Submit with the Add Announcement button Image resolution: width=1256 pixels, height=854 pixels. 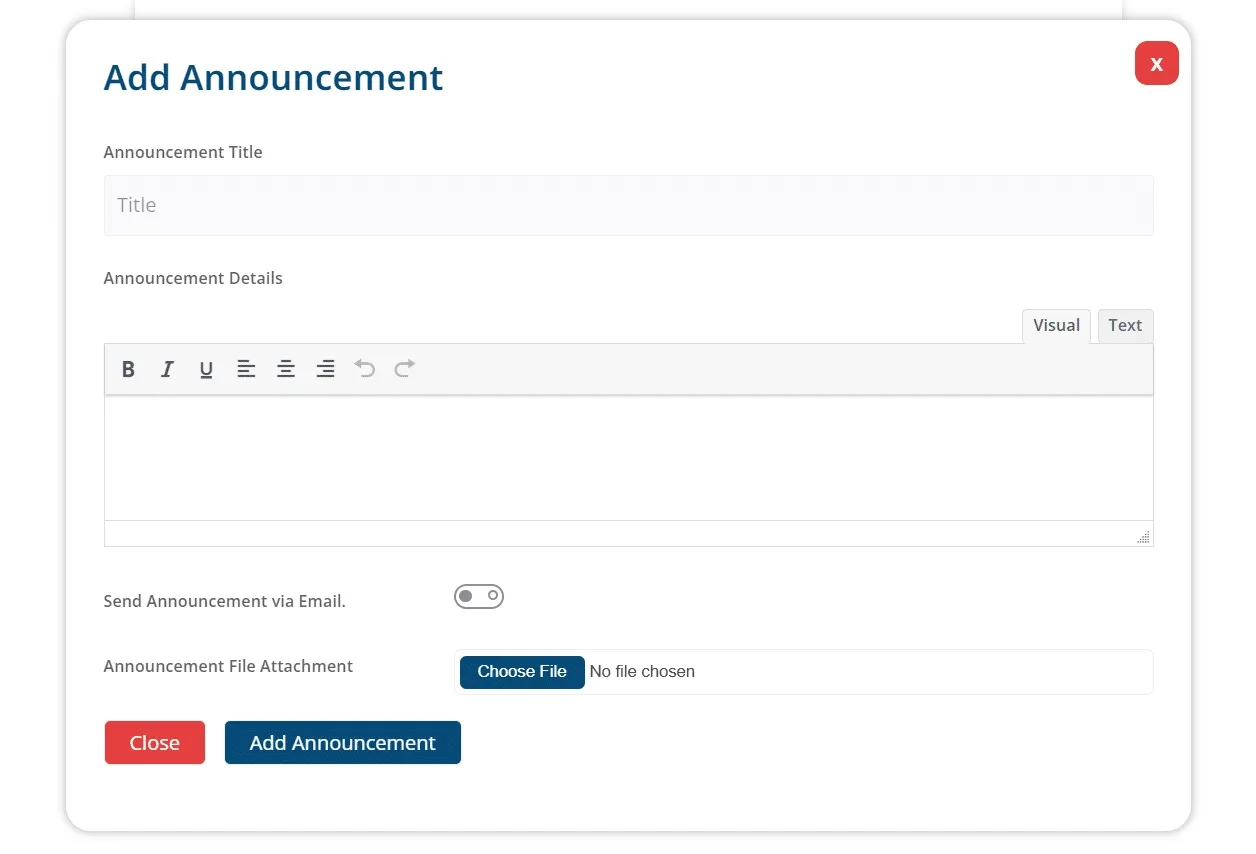pyautogui.click(x=342, y=742)
